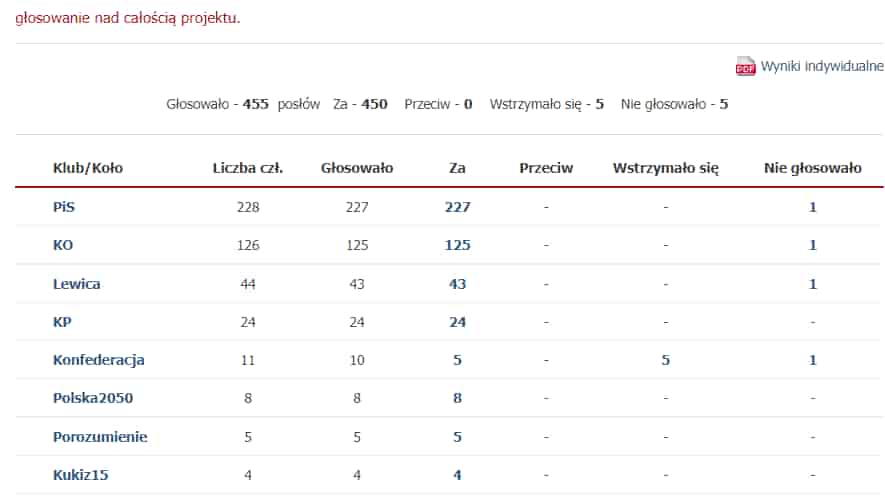Click the Klub/Koło column header
885x497 pixels.
88,168
